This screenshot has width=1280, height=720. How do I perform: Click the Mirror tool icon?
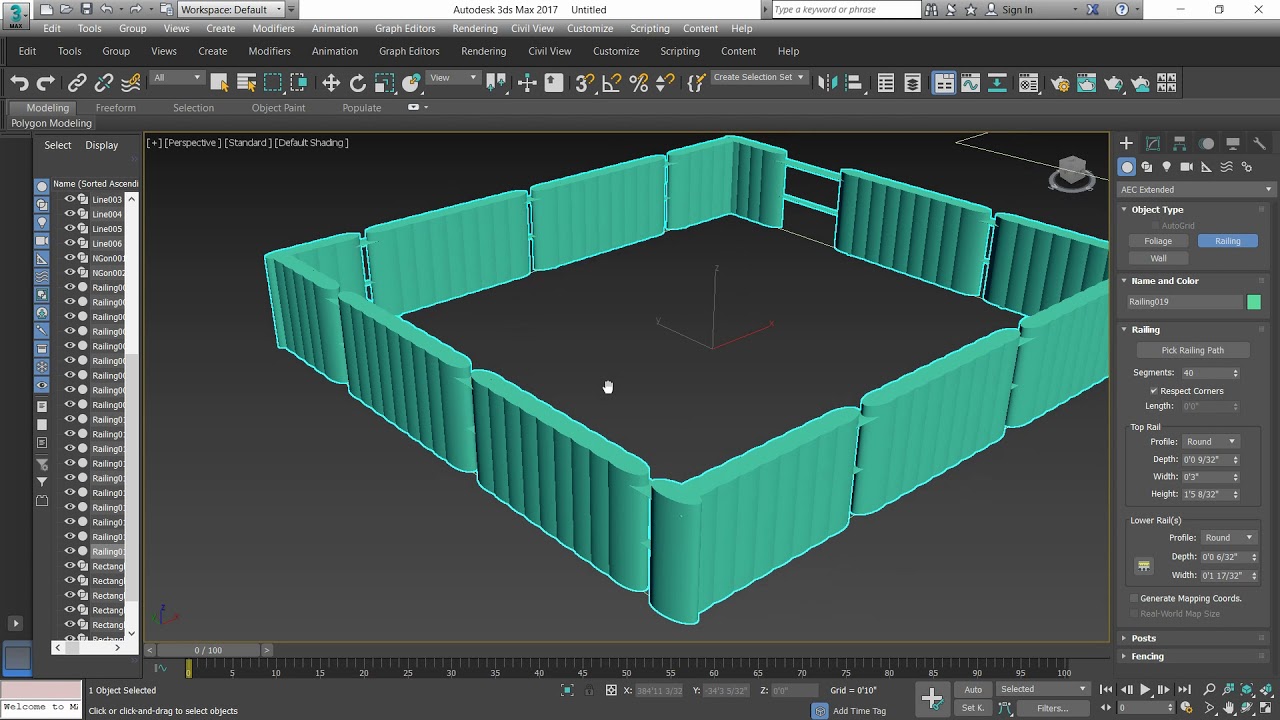coord(826,83)
